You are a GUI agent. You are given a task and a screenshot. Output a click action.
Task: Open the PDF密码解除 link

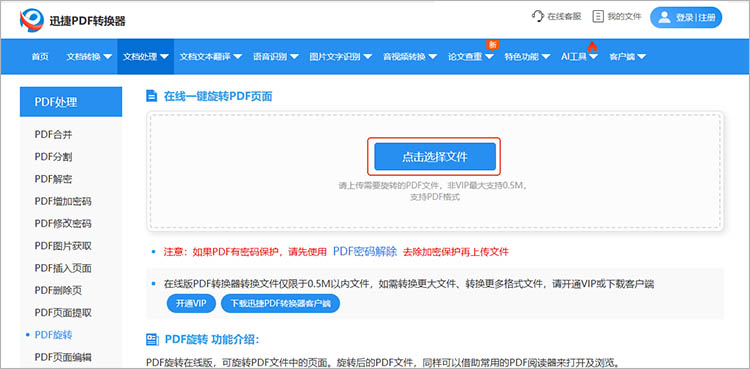pos(365,251)
